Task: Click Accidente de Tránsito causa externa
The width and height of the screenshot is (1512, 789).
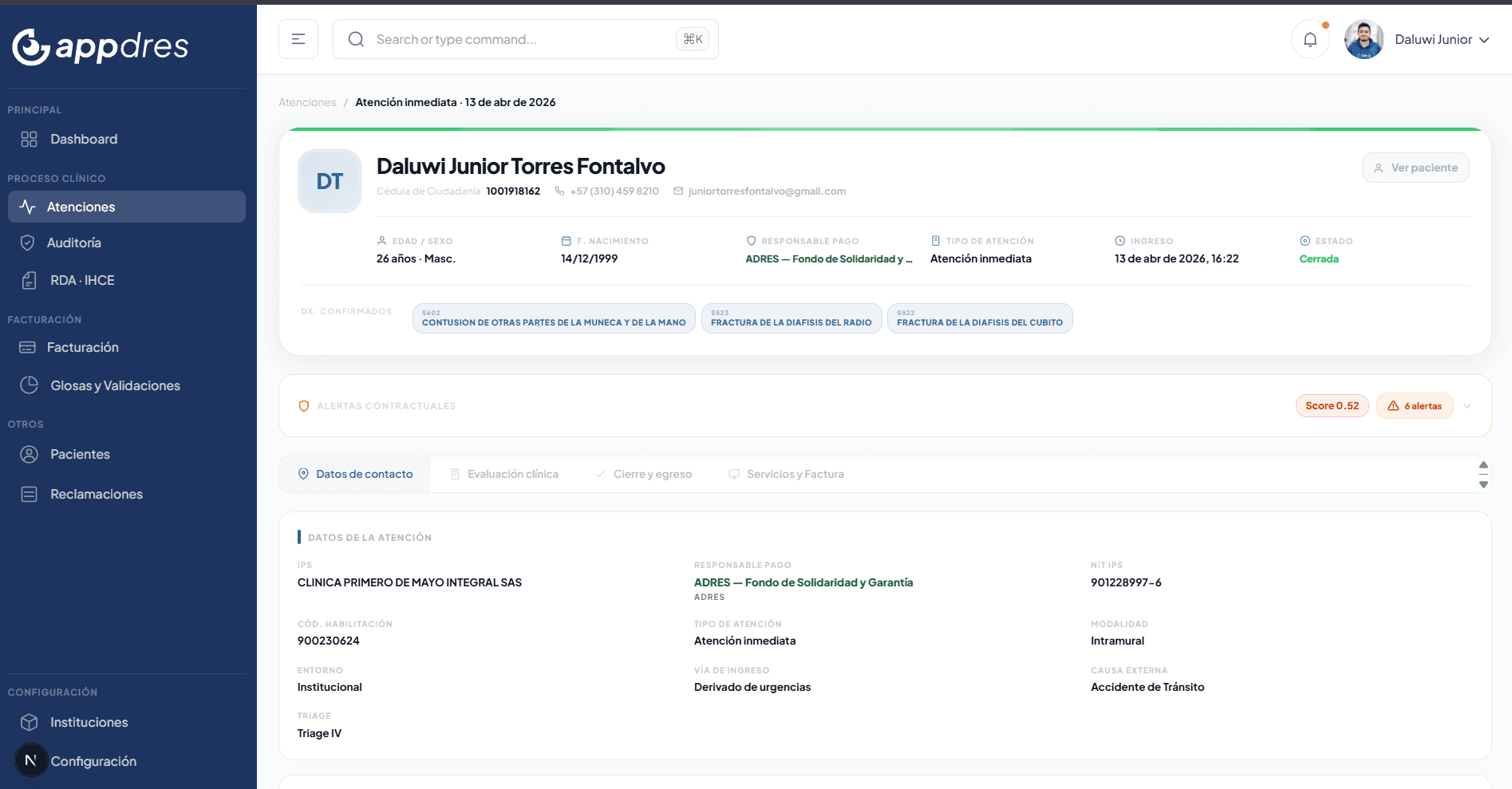Action: coord(1147,688)
